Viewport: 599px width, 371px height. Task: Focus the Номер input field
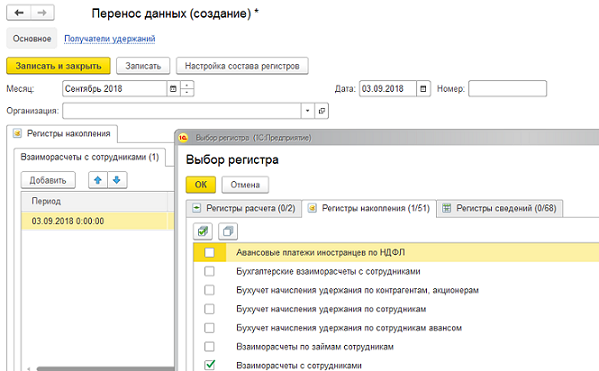click(508, 89)
